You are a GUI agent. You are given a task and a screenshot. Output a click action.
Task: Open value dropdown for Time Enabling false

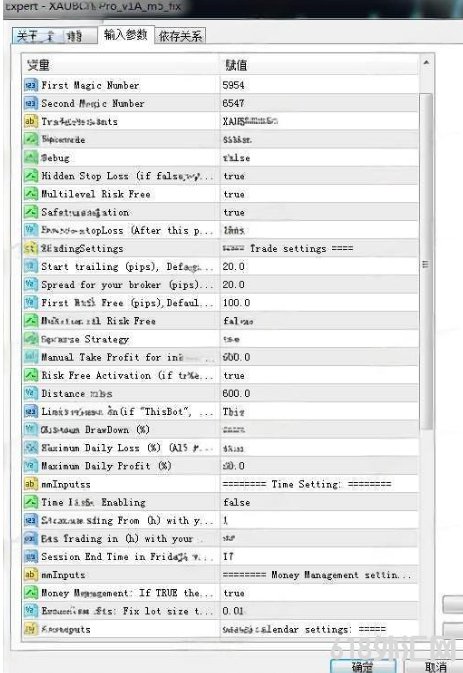click(319, 502)
